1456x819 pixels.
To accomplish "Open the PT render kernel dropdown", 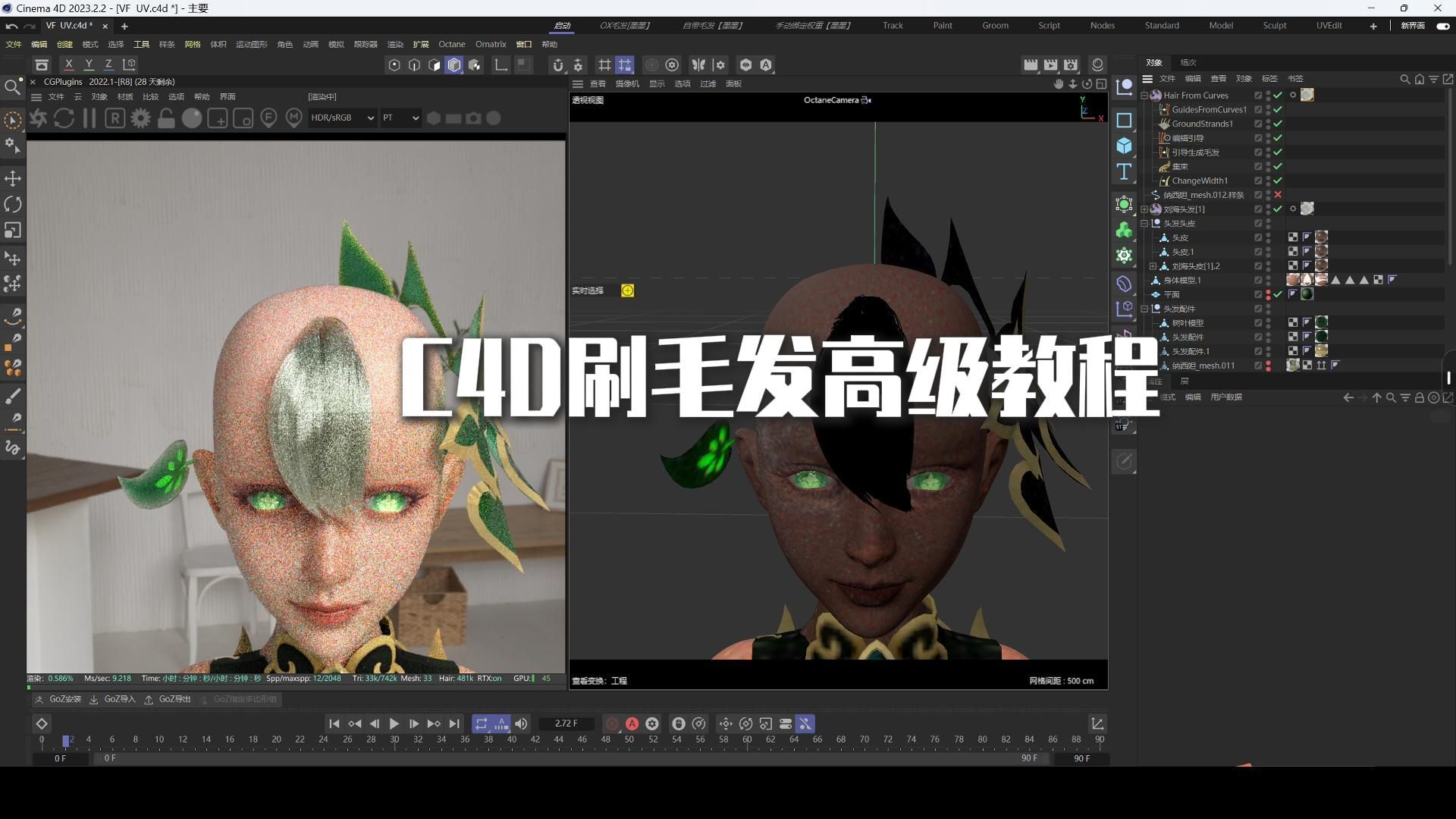I will (x=400, y=118).
